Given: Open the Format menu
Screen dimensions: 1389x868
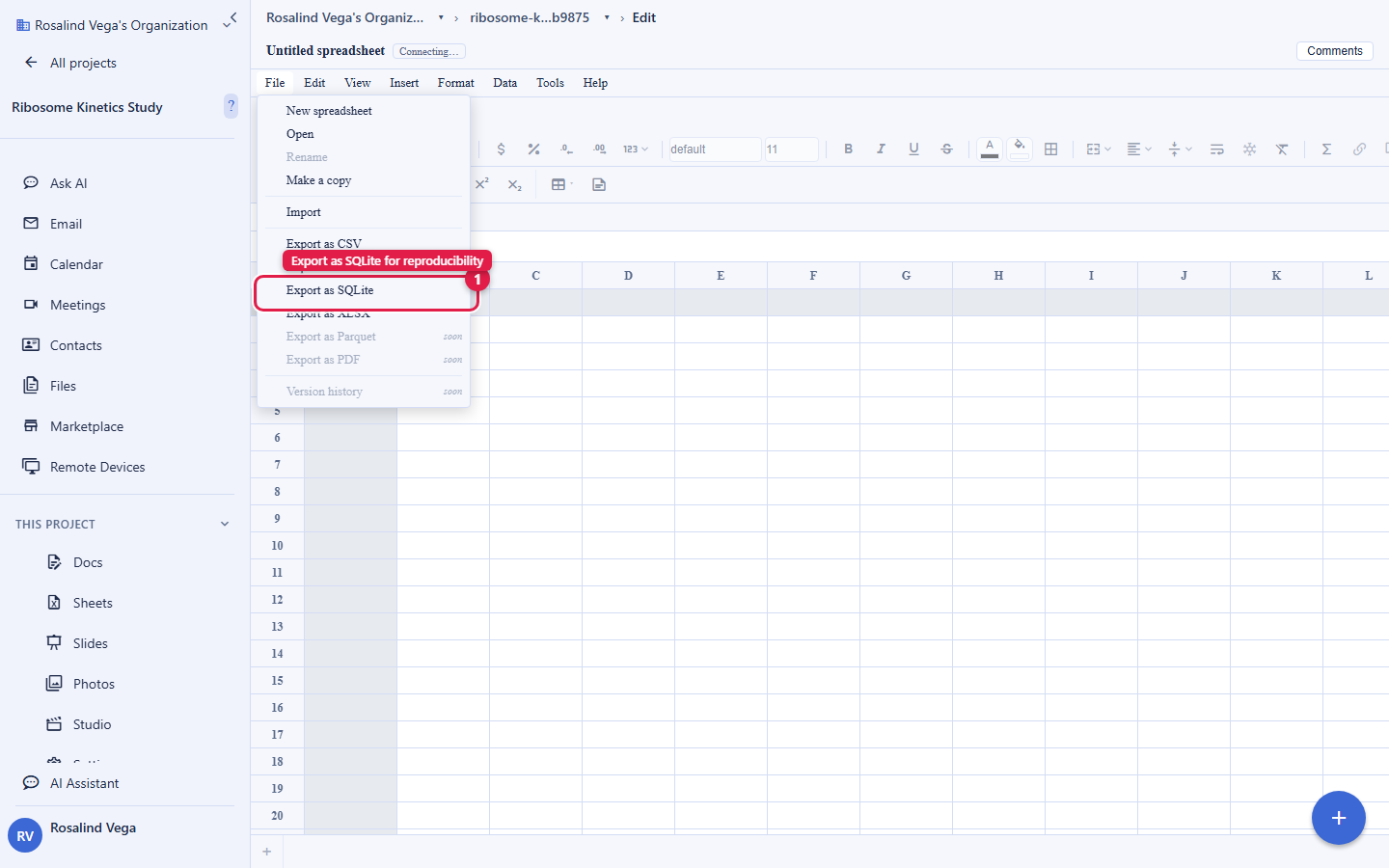Looking at the screenshot, I should (x=456, y=83).
